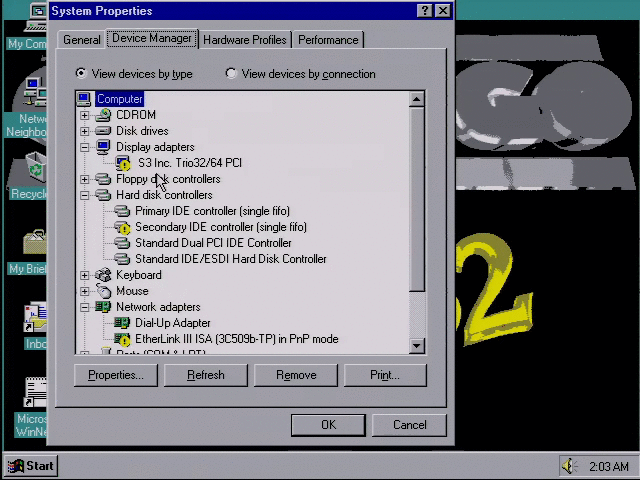Dismiss dialog with Cancel button
This screenshot has height=480, width=640.
[x=409, y=425]
